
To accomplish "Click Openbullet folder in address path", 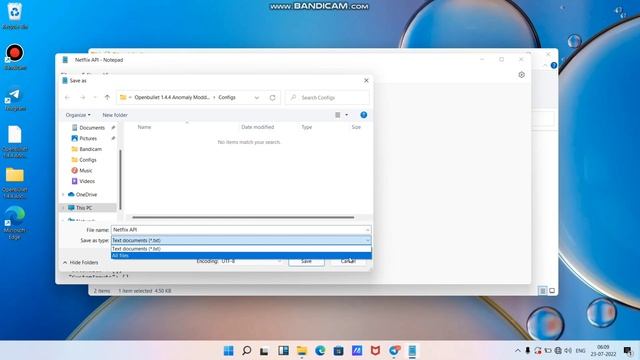I will tap(172, 98).
